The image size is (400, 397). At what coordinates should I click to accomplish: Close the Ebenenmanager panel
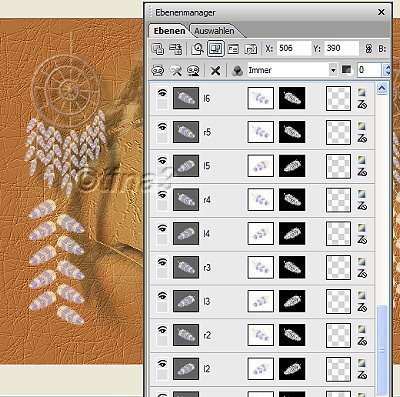[x=381, y=12]
